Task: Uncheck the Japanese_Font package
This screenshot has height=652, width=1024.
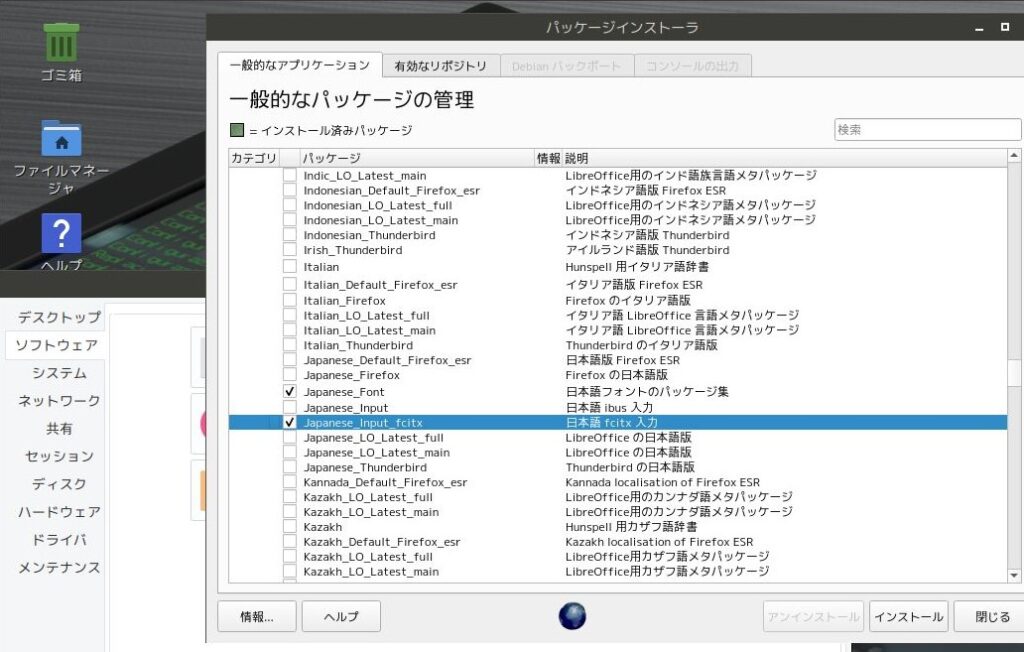Action: (x=288, y=393)
